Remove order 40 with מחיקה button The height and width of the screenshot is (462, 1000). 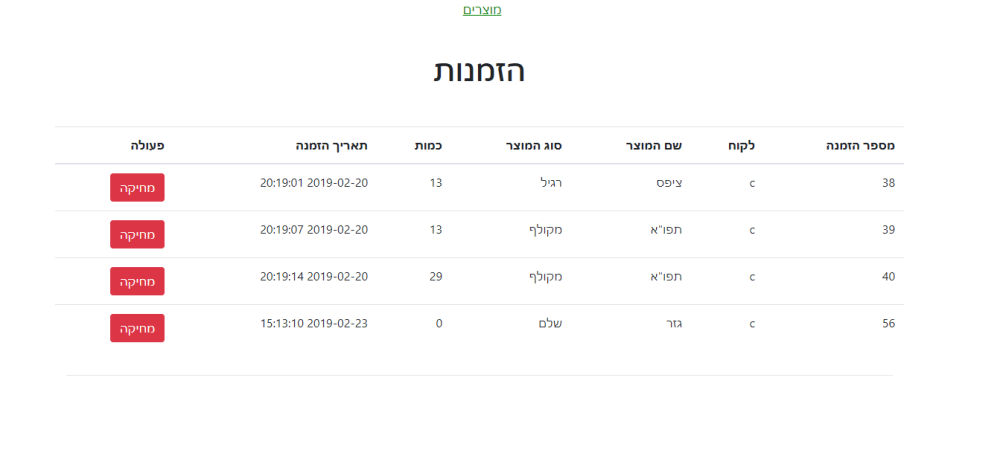coord(137,281)
